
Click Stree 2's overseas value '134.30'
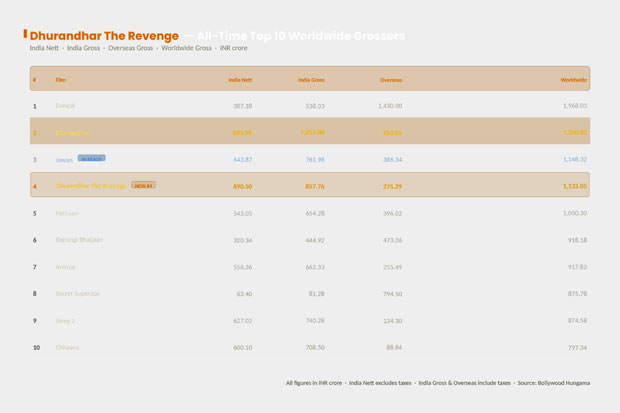pos(392,321)
